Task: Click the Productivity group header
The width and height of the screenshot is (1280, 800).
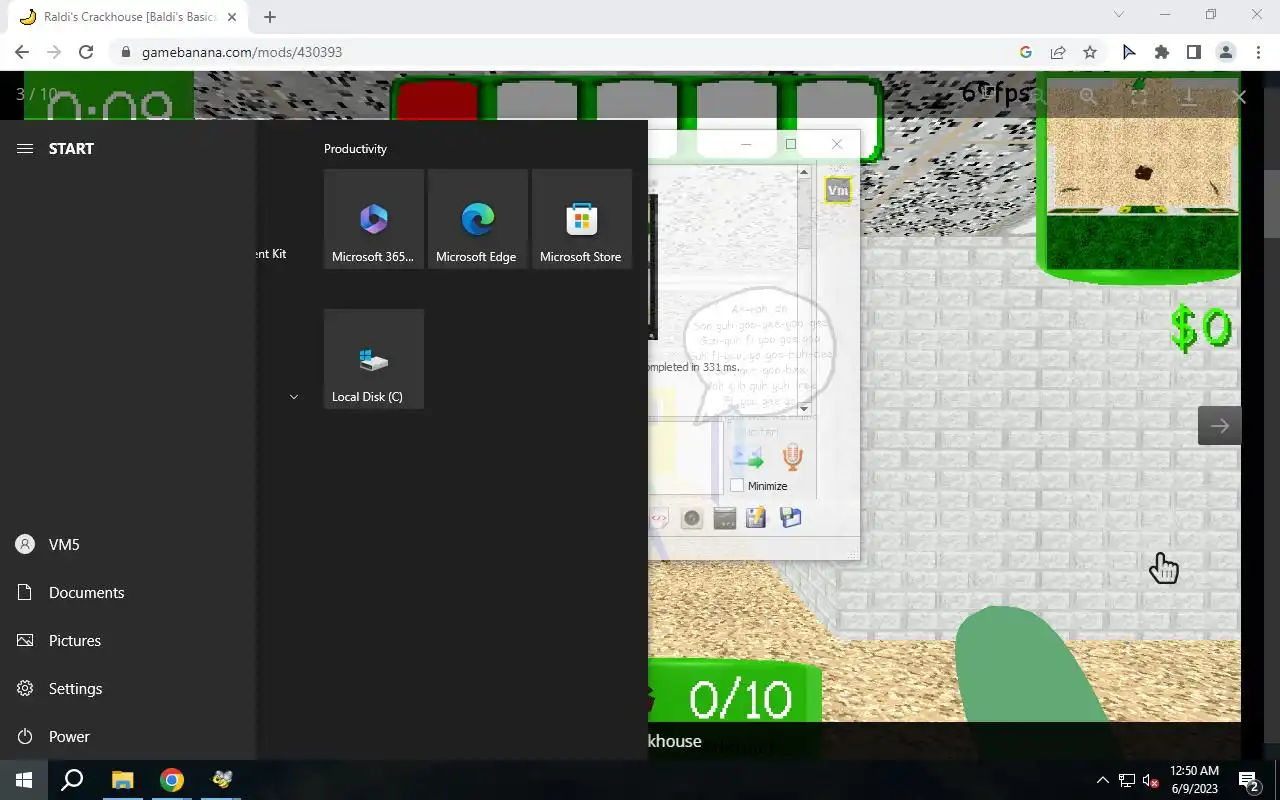Action: click(355, 149)
